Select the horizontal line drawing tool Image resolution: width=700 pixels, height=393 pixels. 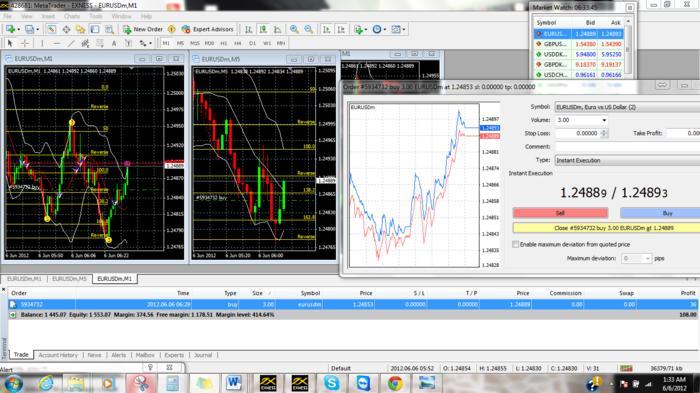[56, 43]
